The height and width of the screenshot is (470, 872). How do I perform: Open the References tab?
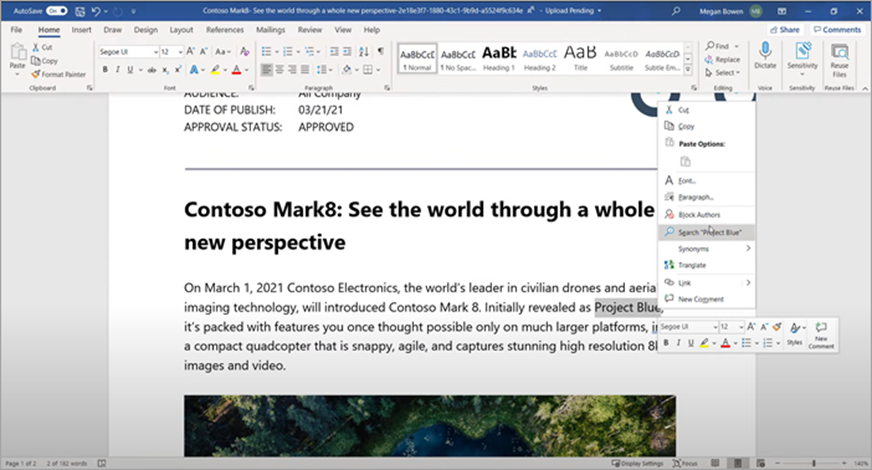(225, 29)
